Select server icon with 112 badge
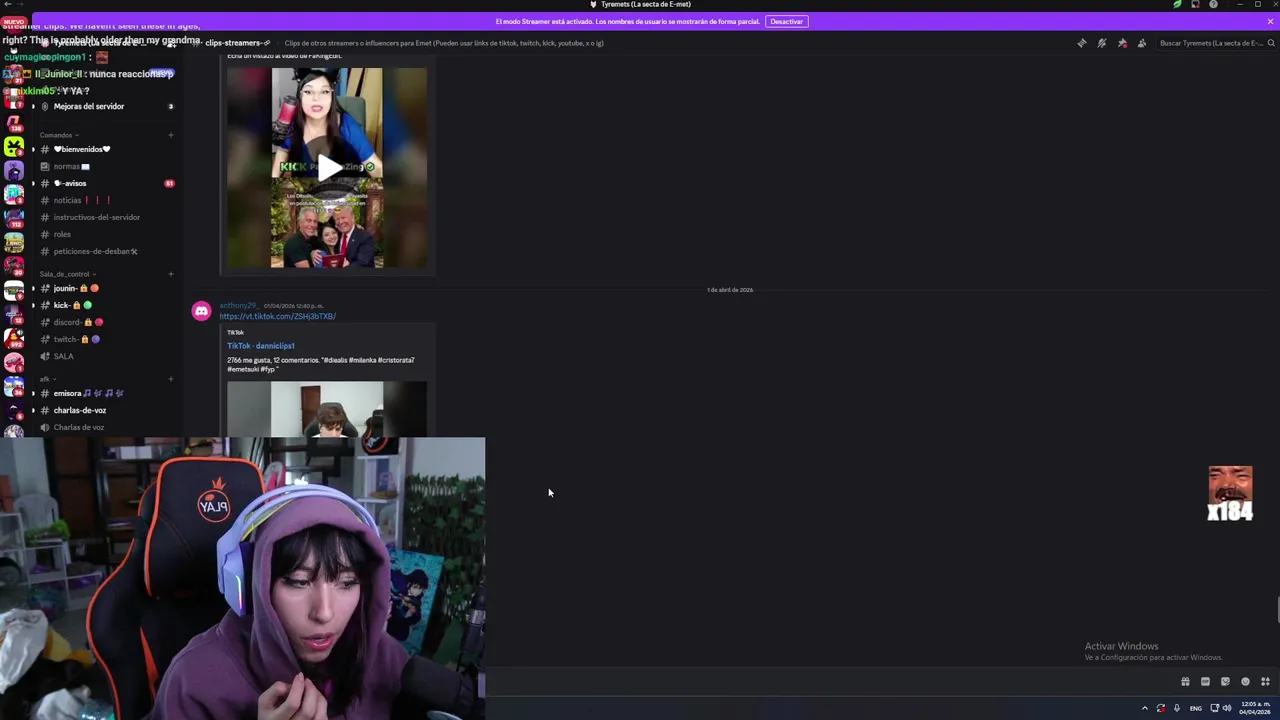 (x=14, y=218)
